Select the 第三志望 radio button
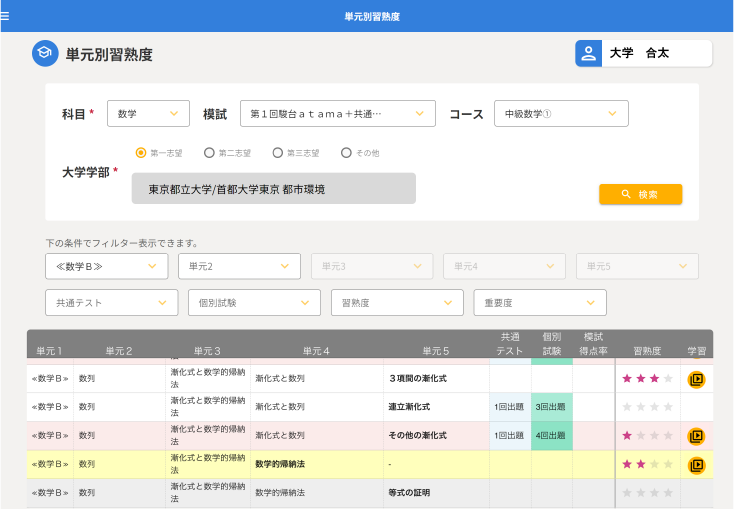The width and height of the screenshot is (734, 509). (278, 153)
